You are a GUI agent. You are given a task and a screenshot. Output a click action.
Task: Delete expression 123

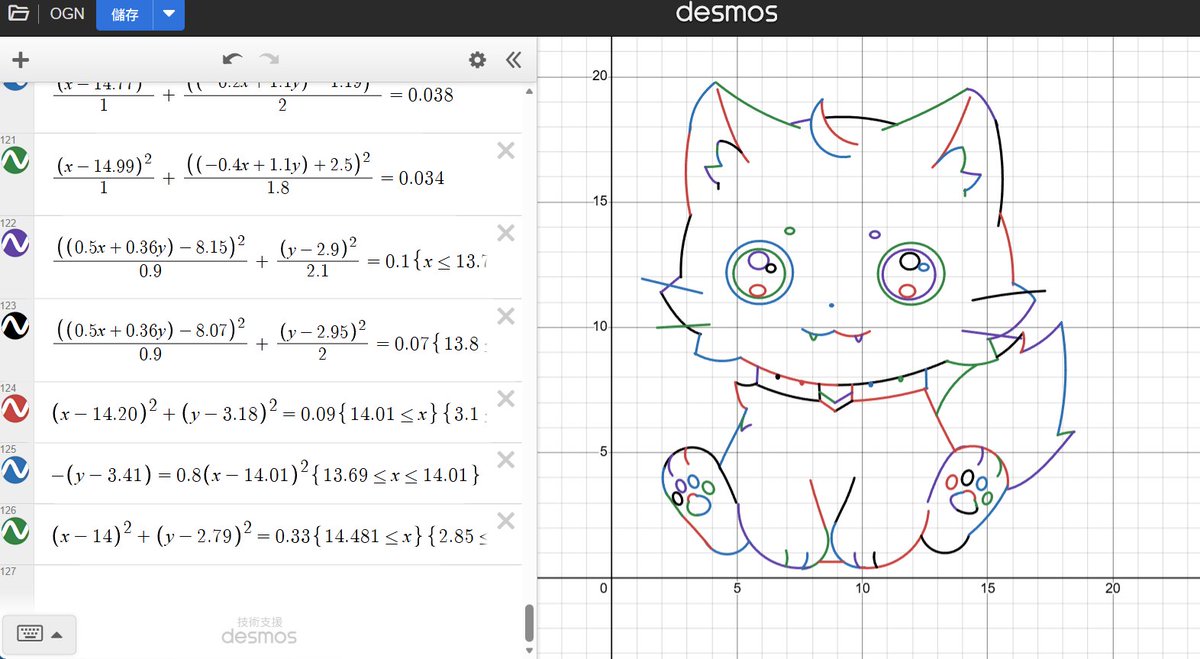pos(506,316)
